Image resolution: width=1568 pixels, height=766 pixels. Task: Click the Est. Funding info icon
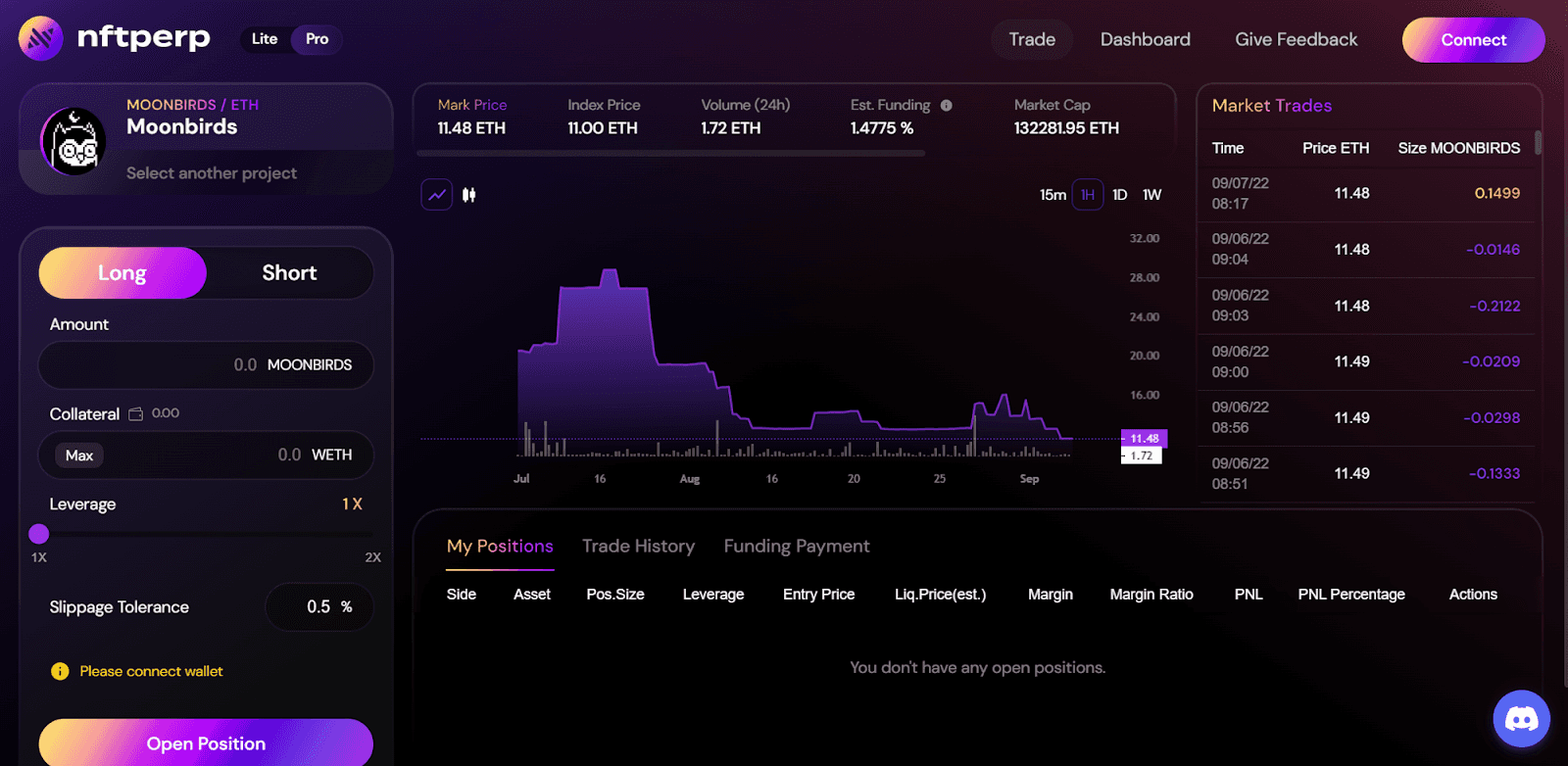(947, 106)
